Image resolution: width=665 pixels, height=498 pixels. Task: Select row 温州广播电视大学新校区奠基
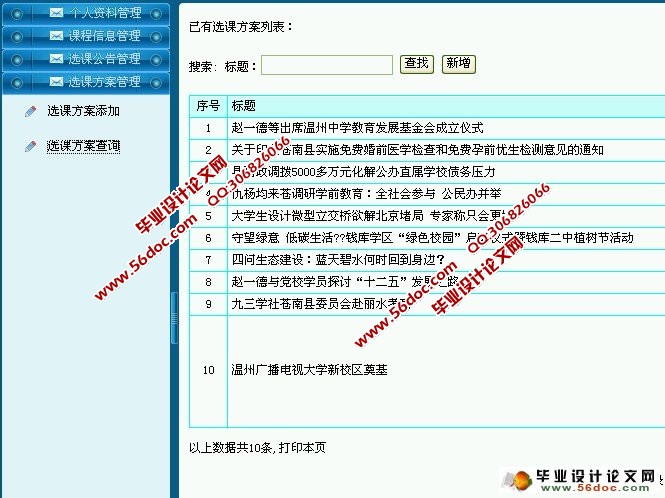427,371
